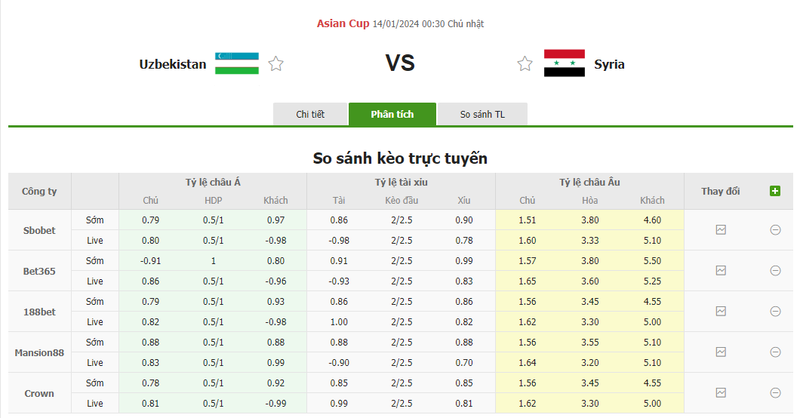Open the Mansion88 odds change chart icon
The image size is (800, 418).
pyautogui.click(x=720, y=352)
